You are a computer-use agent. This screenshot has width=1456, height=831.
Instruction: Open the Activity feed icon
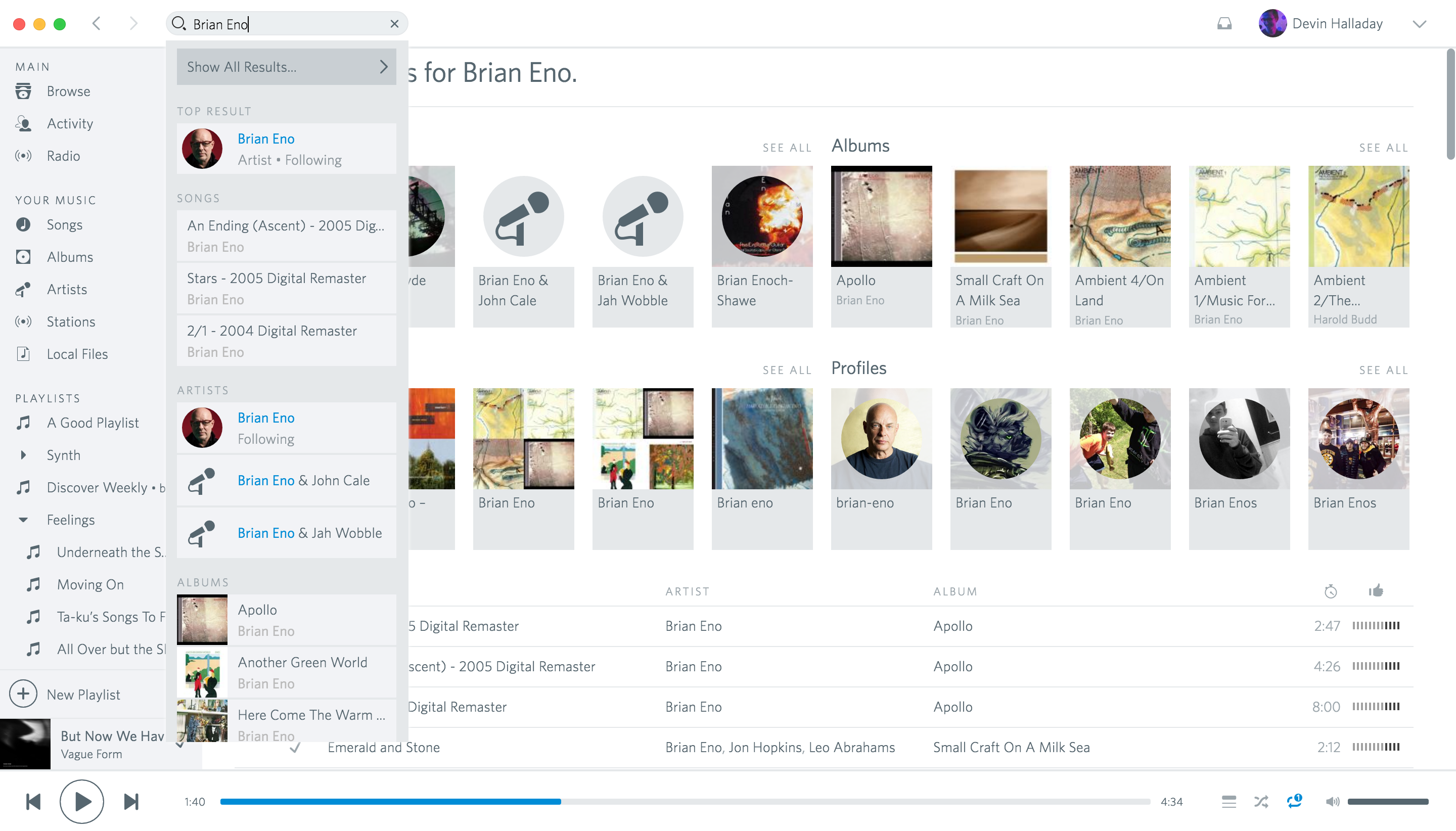pos(23,123)
